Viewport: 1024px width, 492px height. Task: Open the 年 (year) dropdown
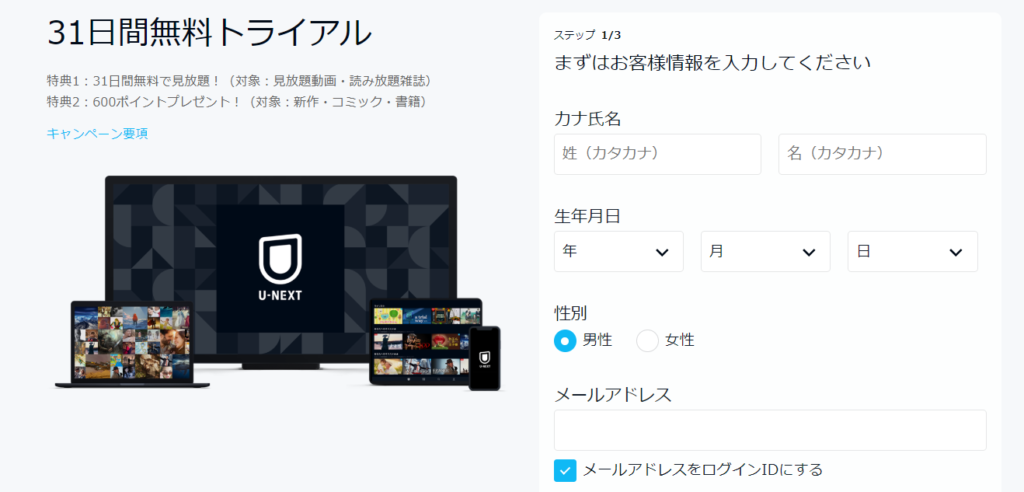618,251
